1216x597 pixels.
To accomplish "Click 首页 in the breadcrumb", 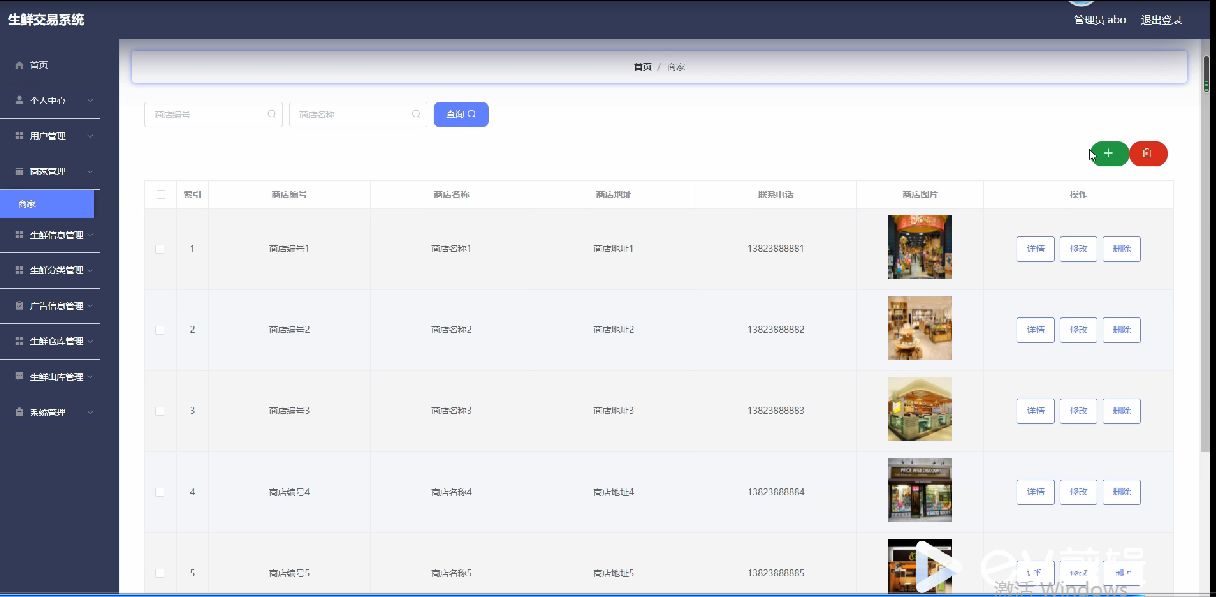I will 642,67.
